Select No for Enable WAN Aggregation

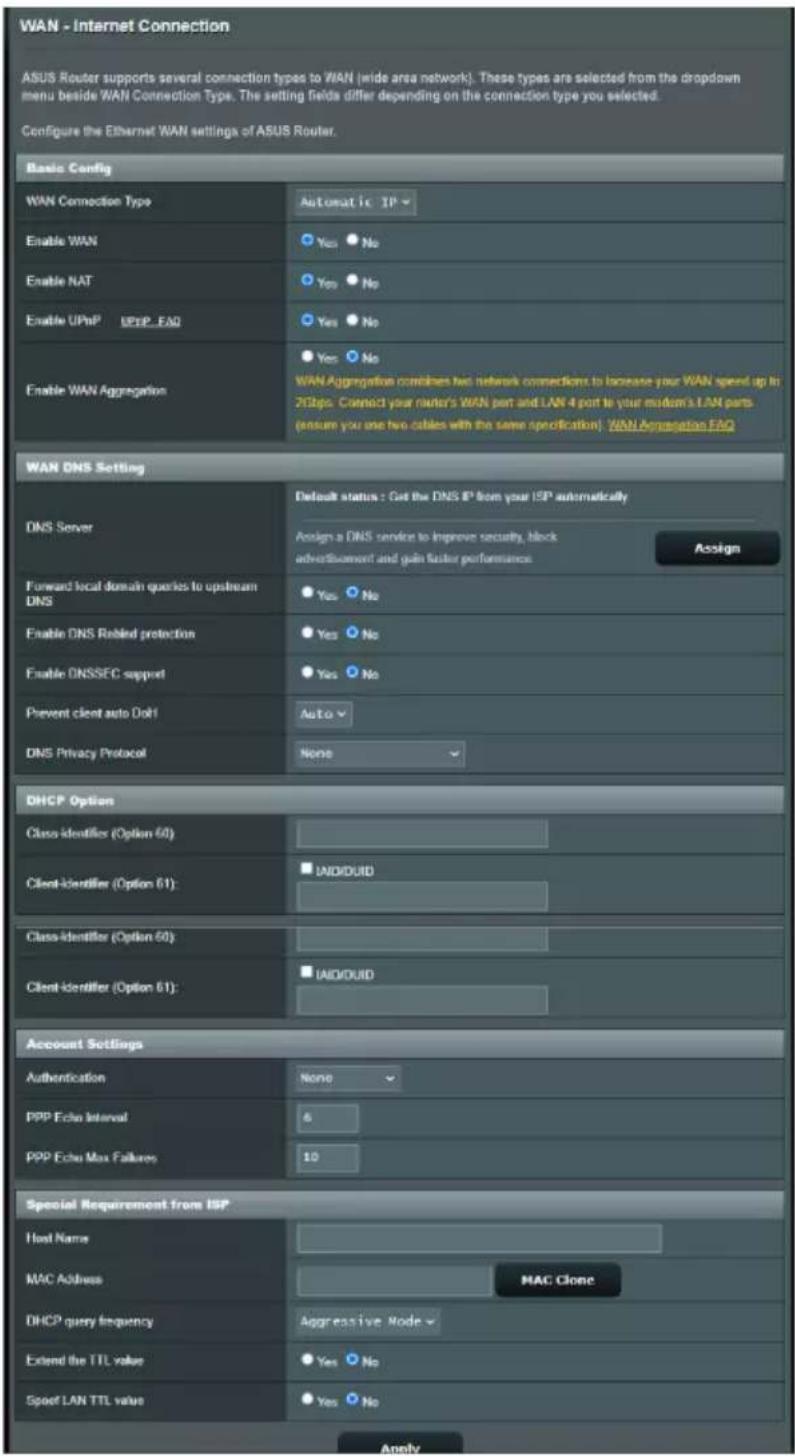pos(353,357)
